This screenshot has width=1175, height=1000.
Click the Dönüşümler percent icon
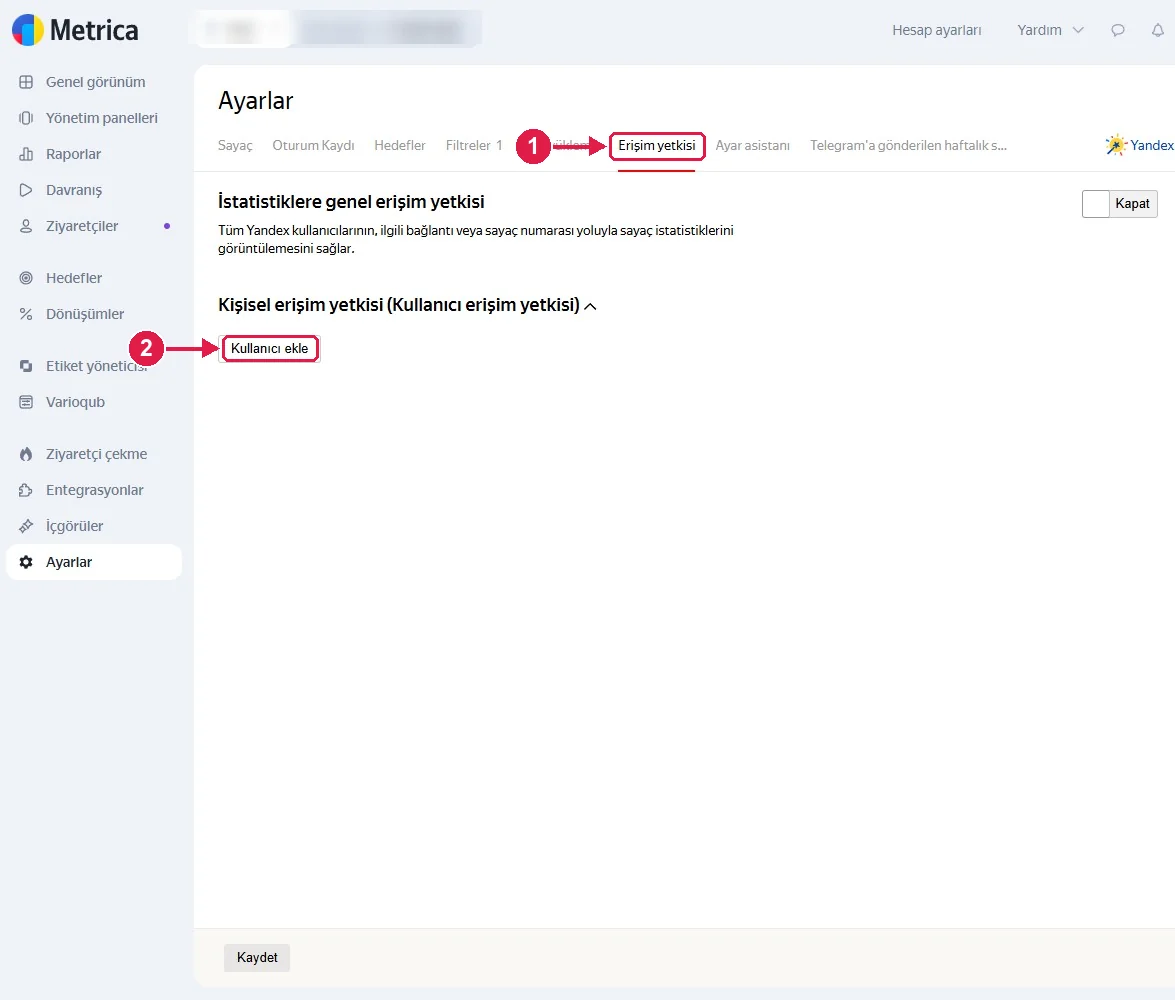click(26, 314)
